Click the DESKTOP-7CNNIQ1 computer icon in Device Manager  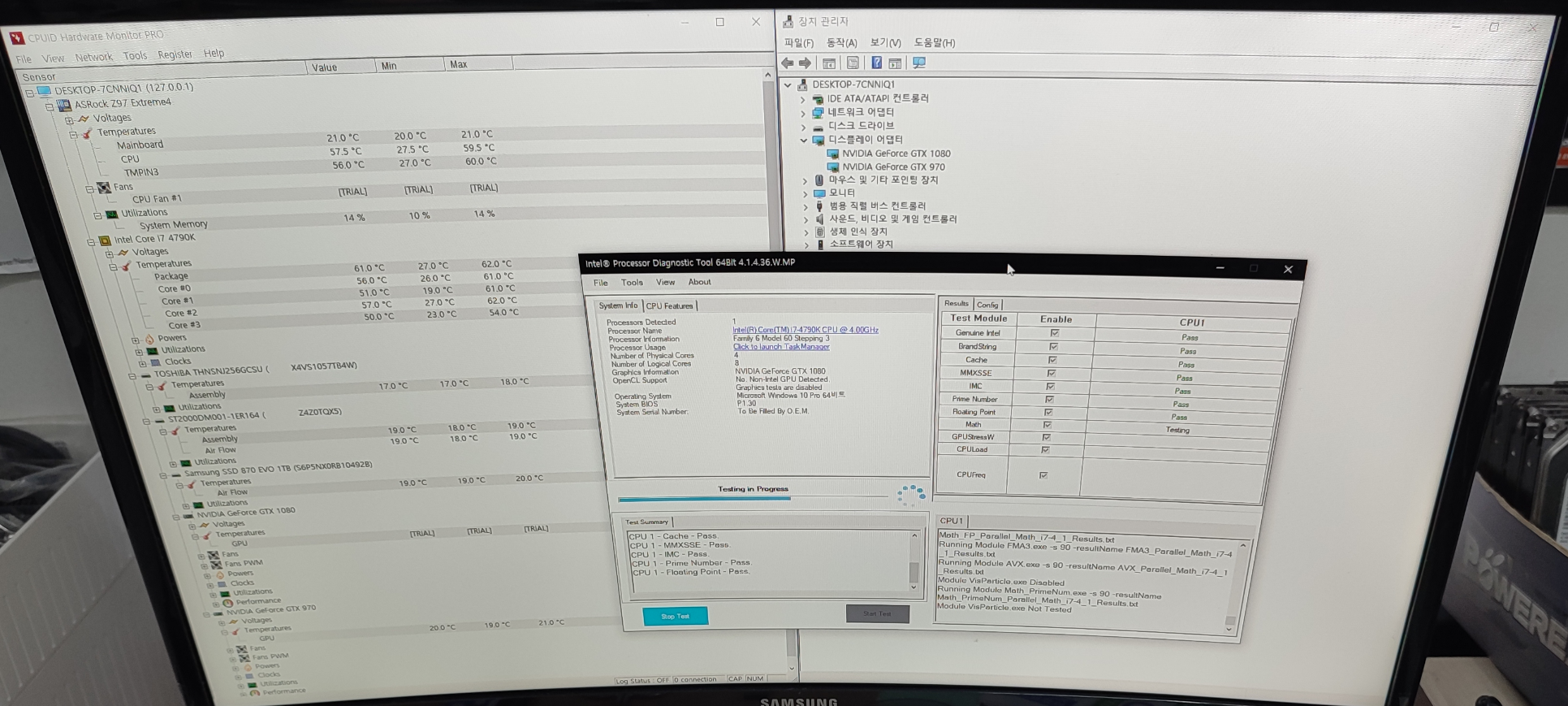(802, 84)
